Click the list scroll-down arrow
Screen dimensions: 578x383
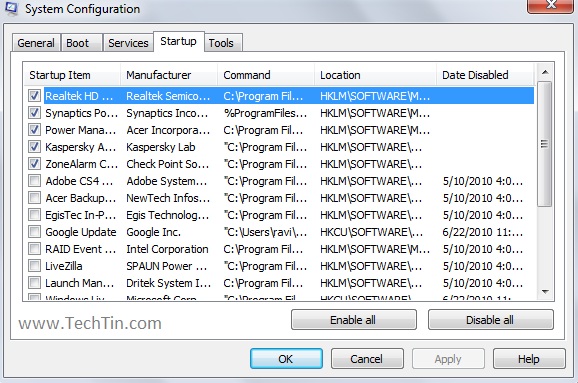coord(545,292)
